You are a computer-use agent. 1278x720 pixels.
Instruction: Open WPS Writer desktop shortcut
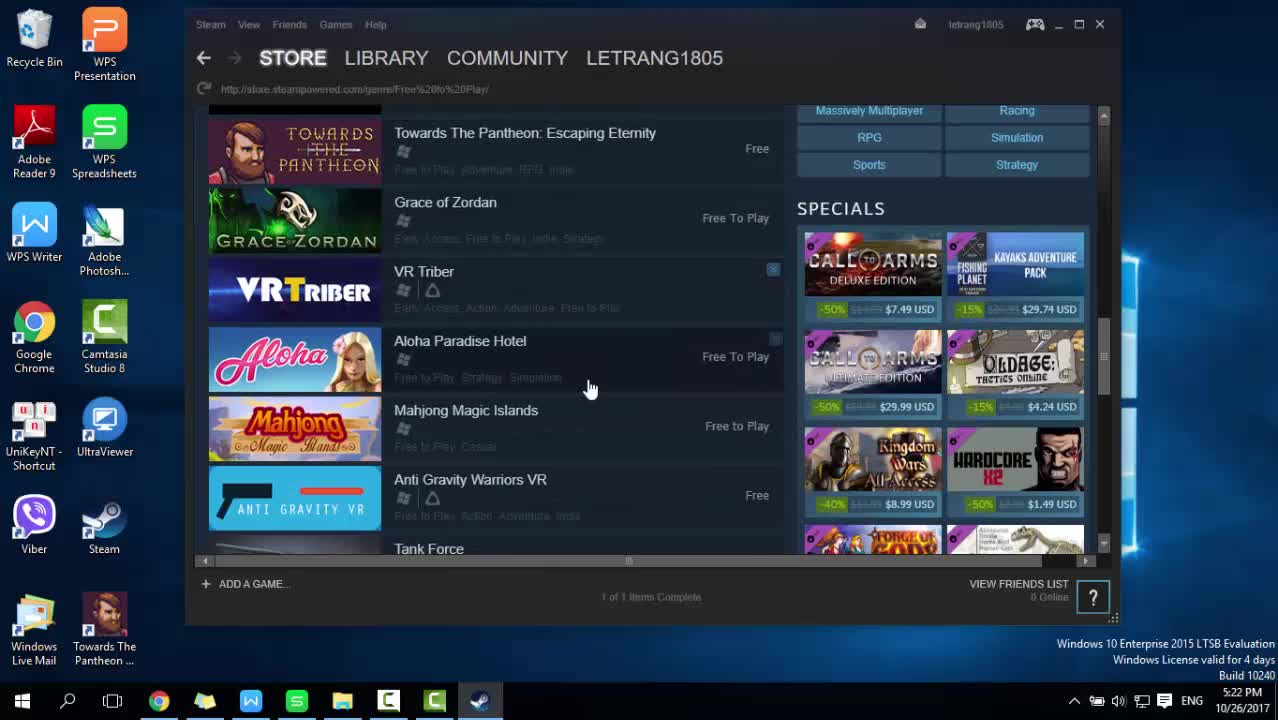[34, 233]
